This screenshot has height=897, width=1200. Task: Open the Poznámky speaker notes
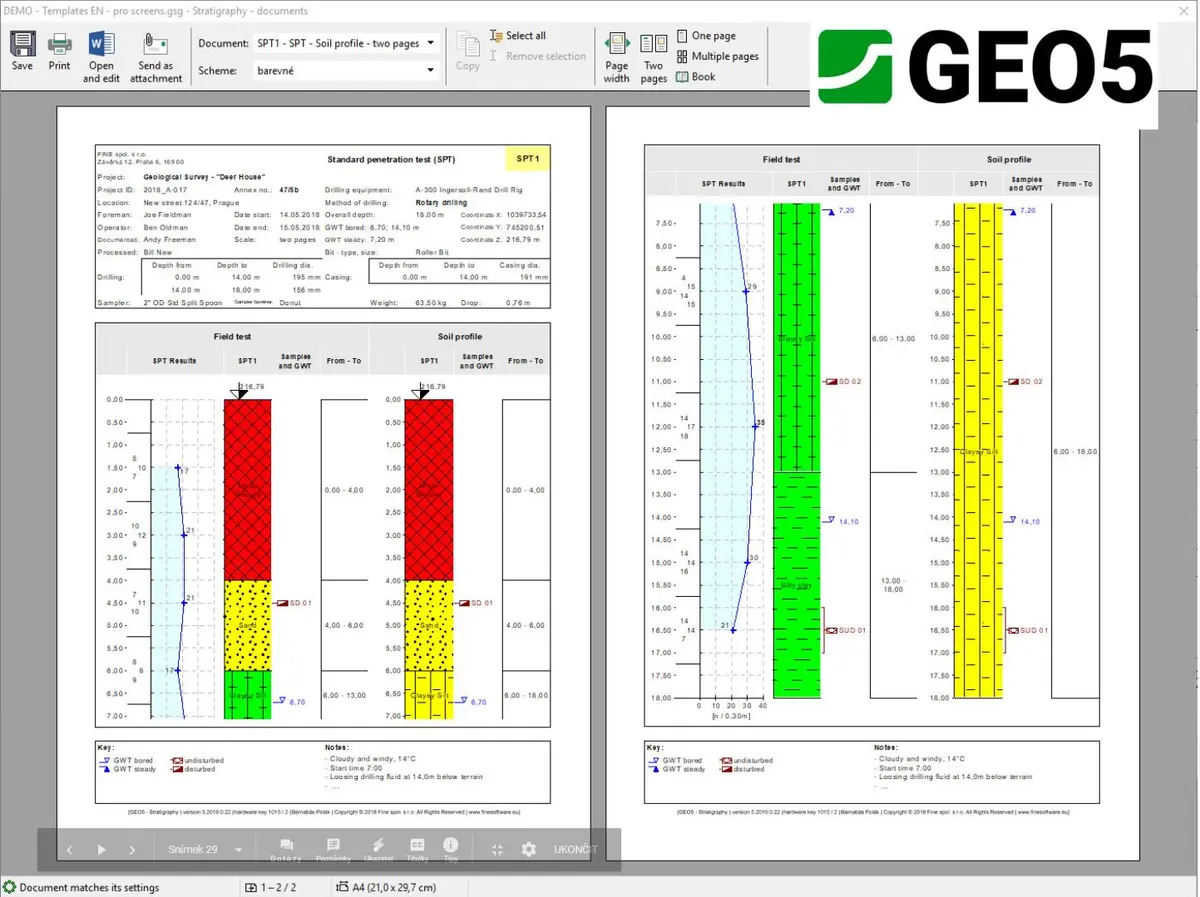pyautogui.click(x=333, y=850)
